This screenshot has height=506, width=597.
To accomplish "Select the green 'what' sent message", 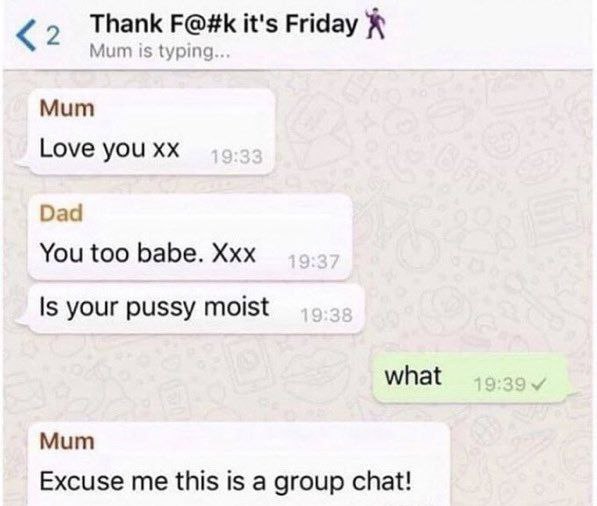I will (469, 378).
